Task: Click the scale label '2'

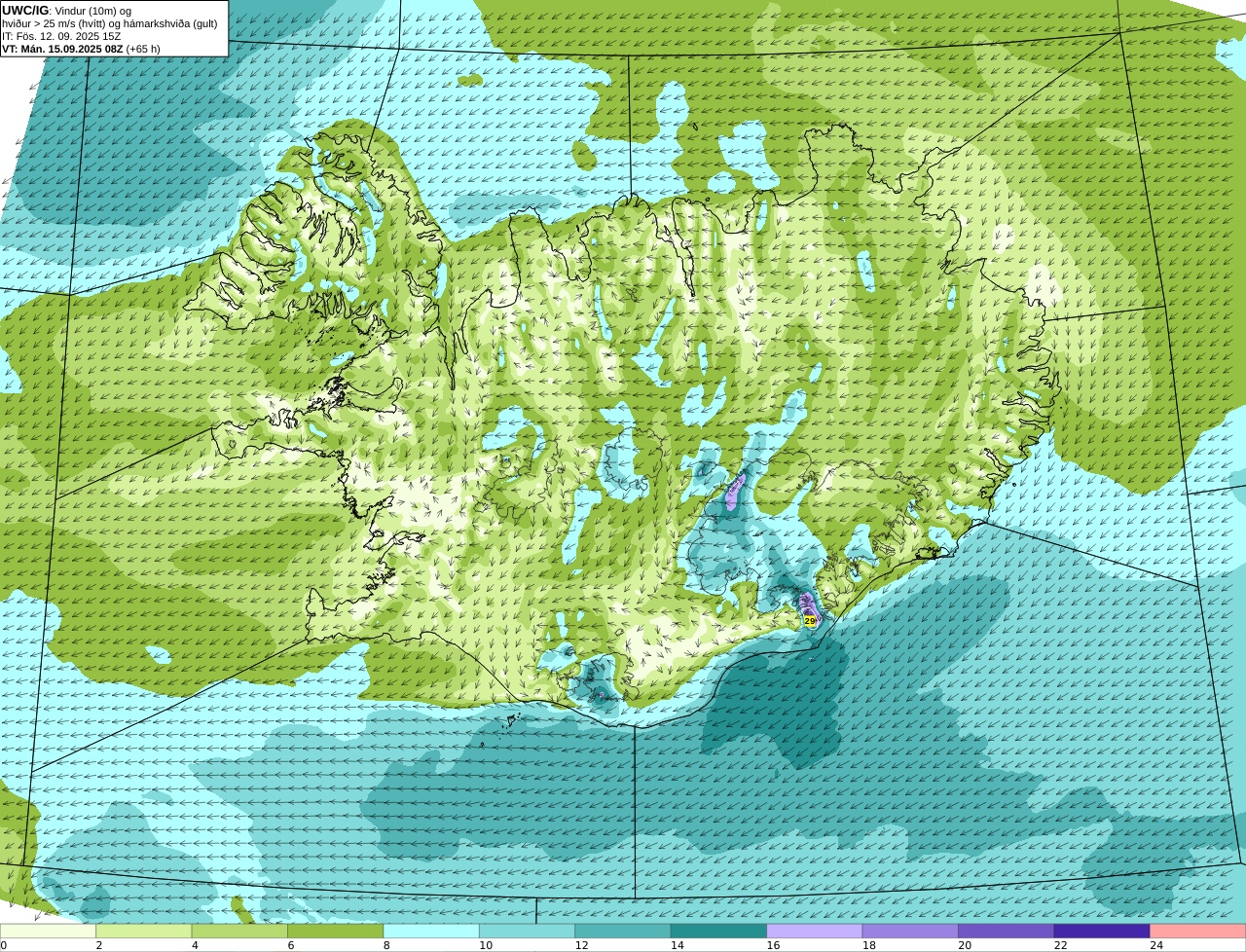Action: click(x=98, y=944)
